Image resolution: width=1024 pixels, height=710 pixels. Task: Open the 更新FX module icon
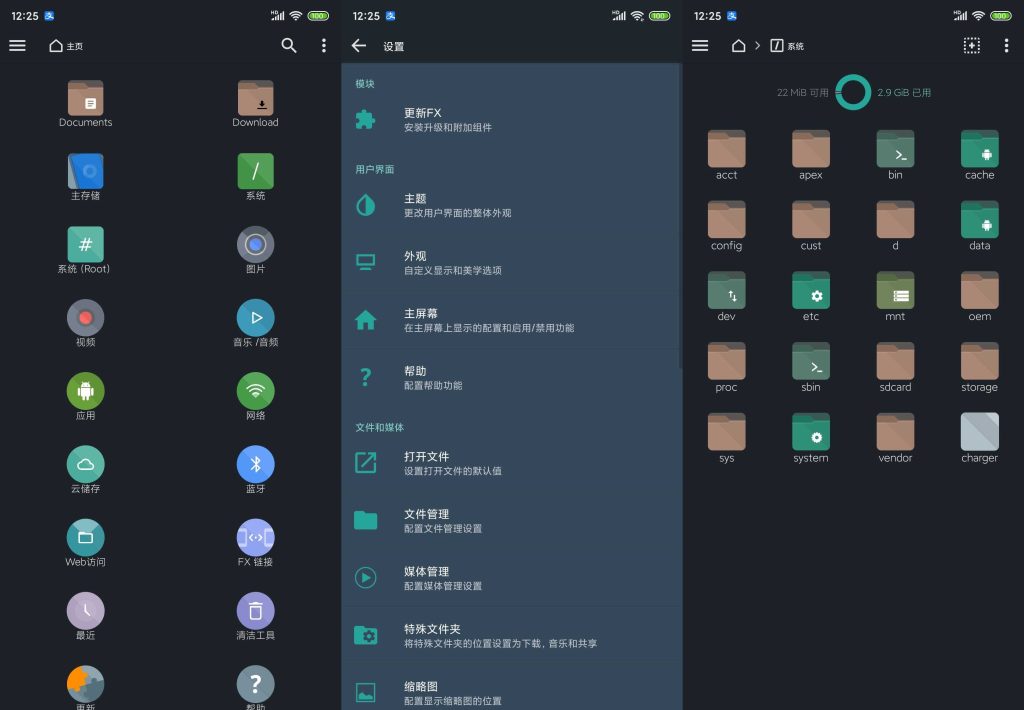366,119
